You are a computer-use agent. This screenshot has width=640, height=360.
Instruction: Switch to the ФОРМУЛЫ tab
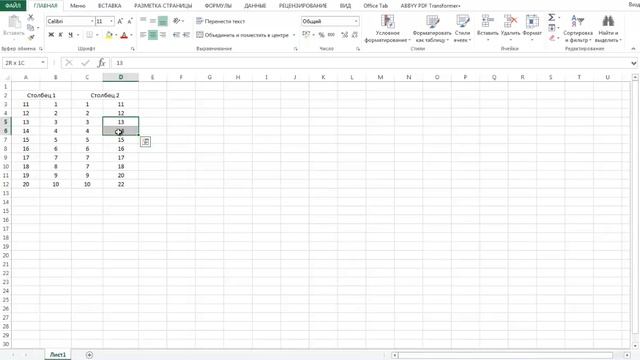tap(218, 6)
